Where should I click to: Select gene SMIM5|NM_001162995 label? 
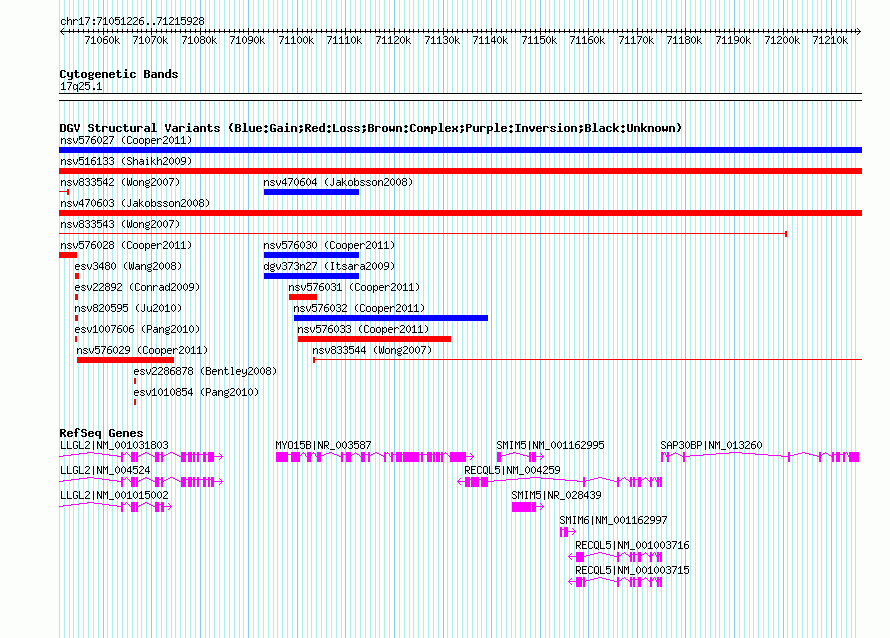click(551, 446)
